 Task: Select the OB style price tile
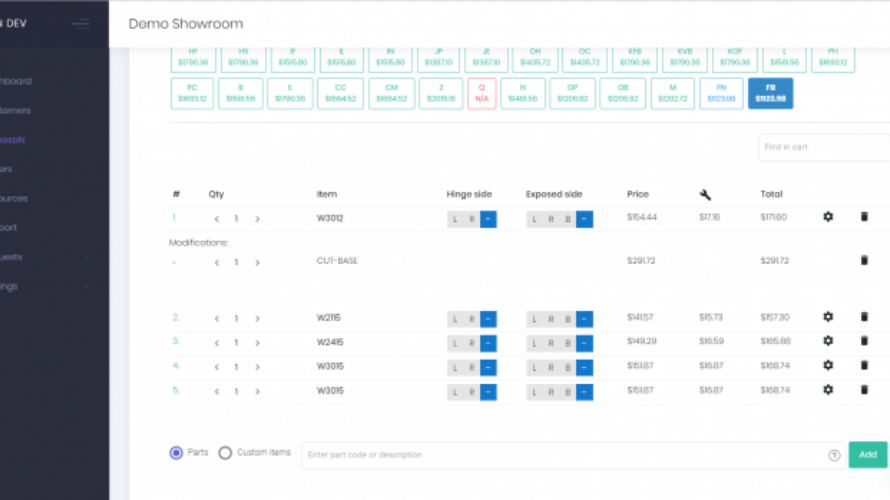click(x=623, y=94)
